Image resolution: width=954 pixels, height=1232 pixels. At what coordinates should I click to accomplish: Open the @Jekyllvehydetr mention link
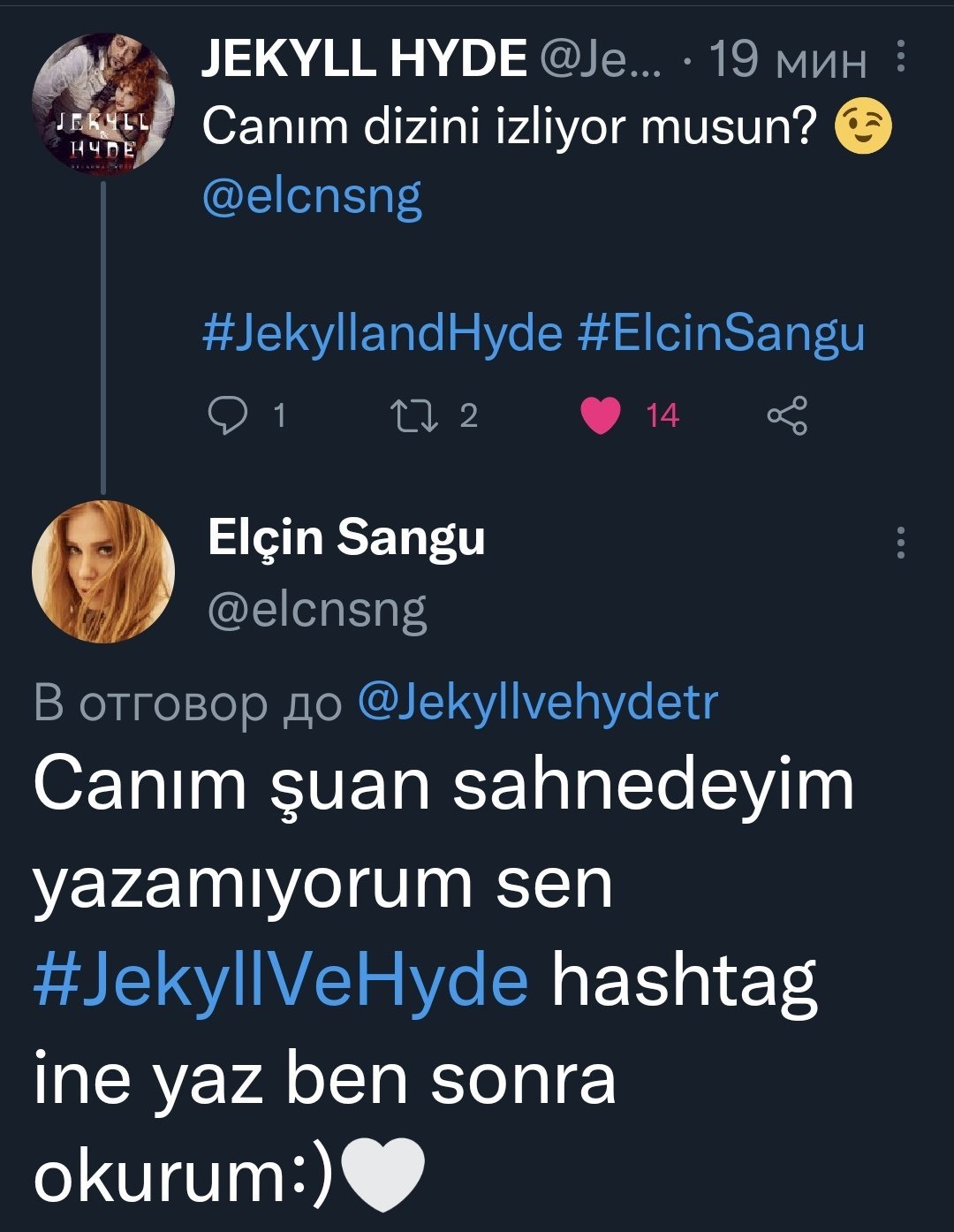(537, 703)
